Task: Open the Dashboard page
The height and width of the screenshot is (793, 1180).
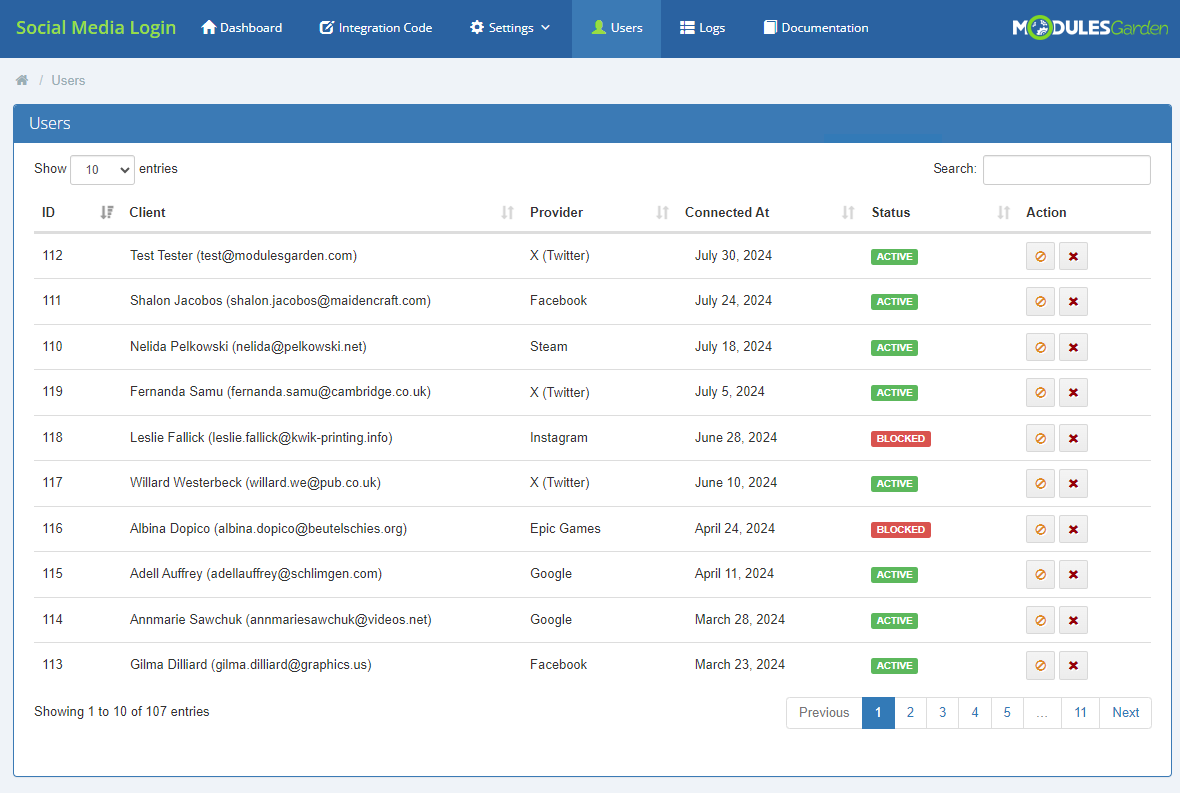Action: click(242, 28)
